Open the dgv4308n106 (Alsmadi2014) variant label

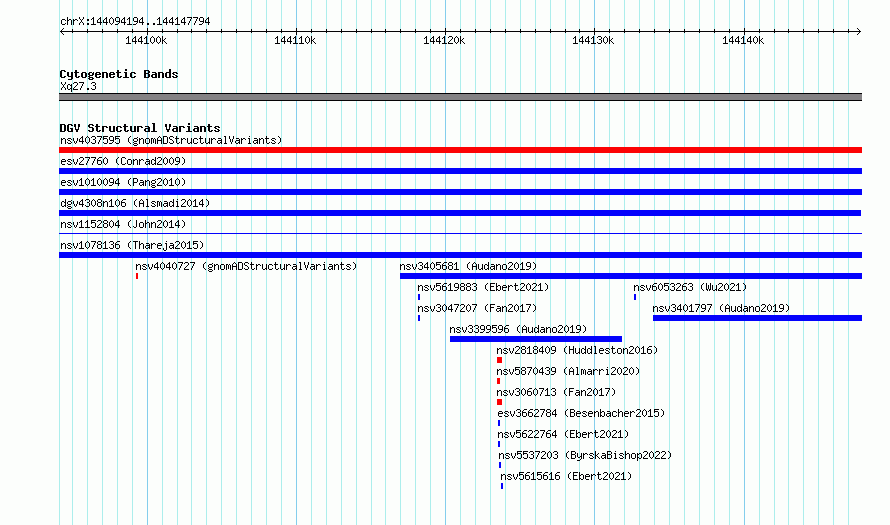pos(135,203)
